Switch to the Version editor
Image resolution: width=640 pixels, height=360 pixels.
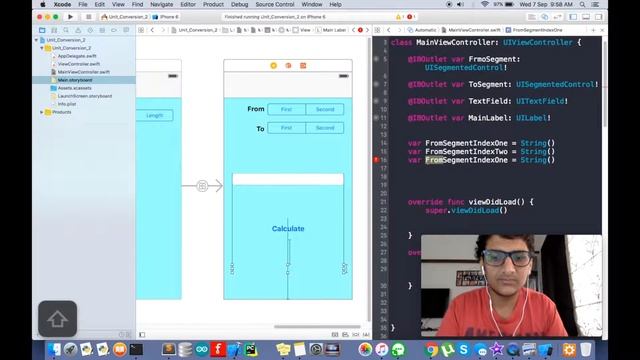(558, 17)
